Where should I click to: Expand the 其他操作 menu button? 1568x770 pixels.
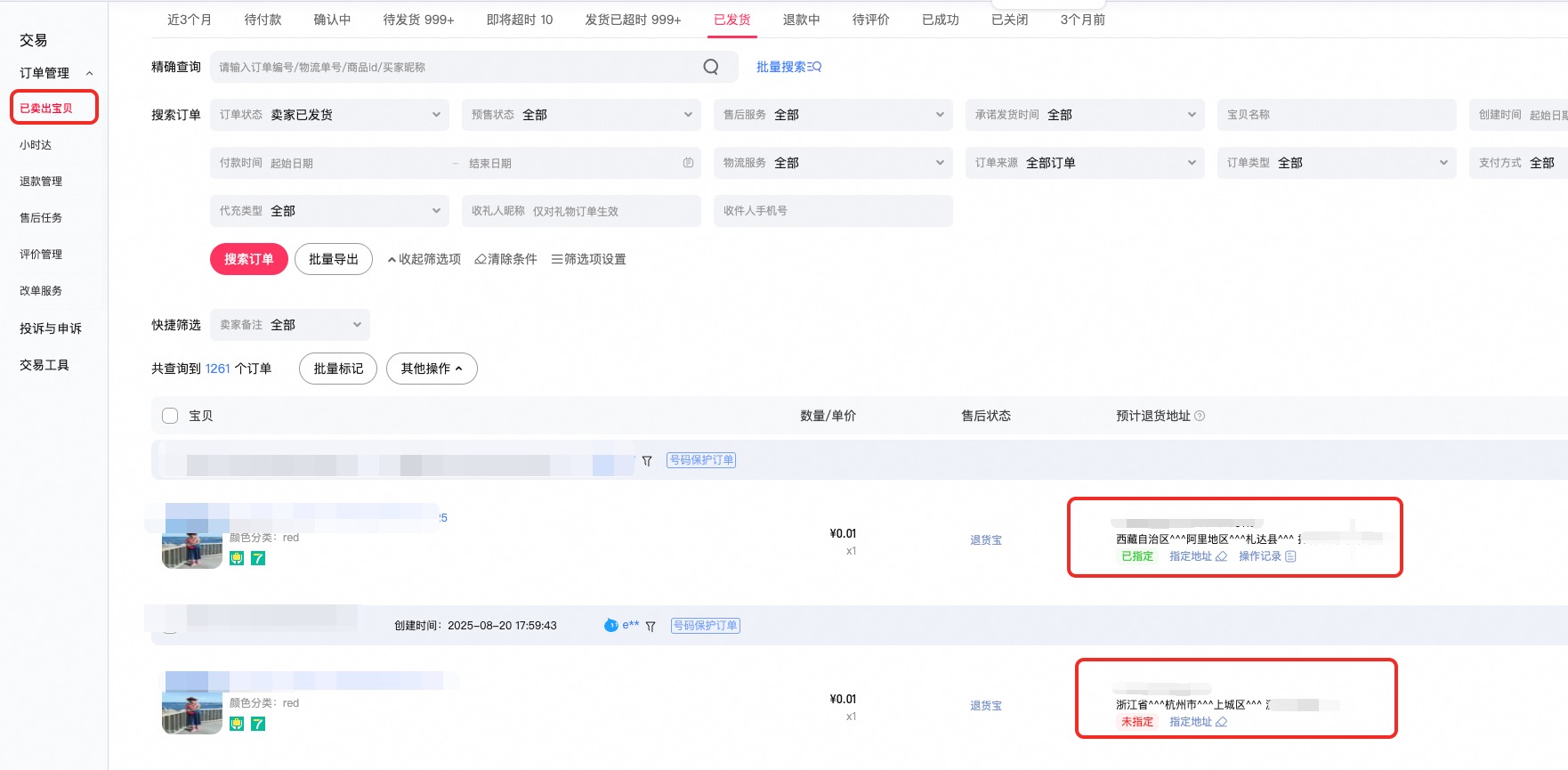click(432, 369)
